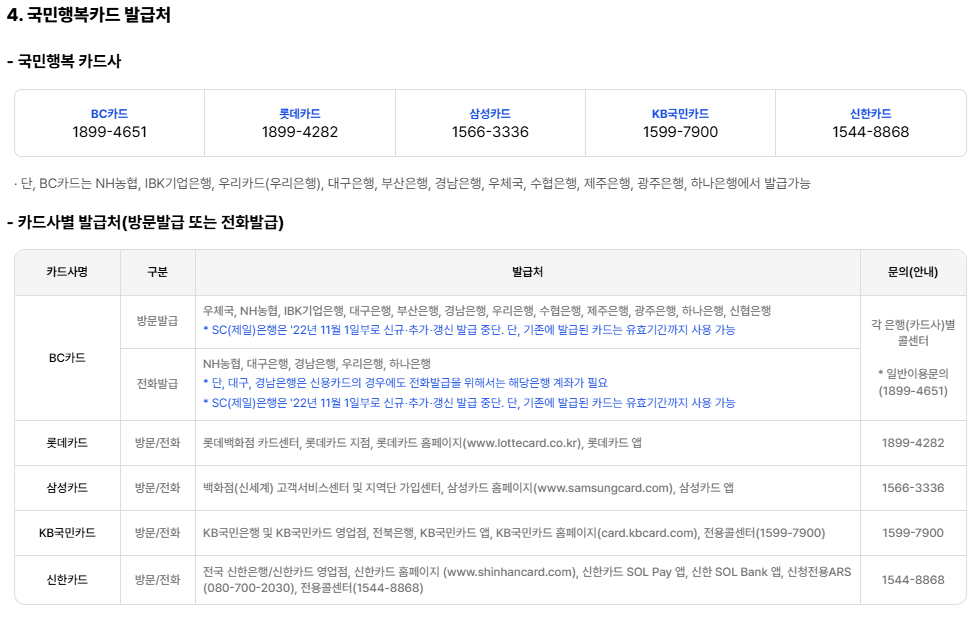Click the 발급처 column header

click(527, 272)
